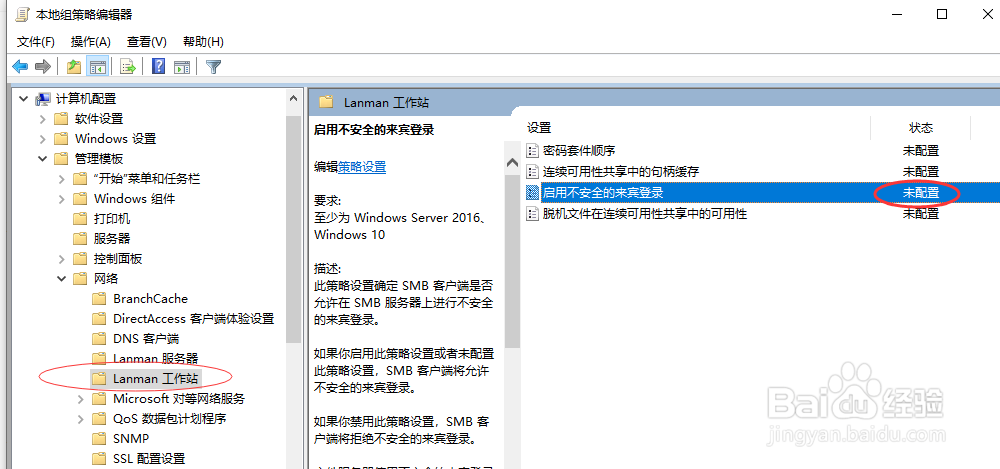Select DirectAccess 客户端体验设置 folder
The image size is (1000, 469).
coord(193,318)
